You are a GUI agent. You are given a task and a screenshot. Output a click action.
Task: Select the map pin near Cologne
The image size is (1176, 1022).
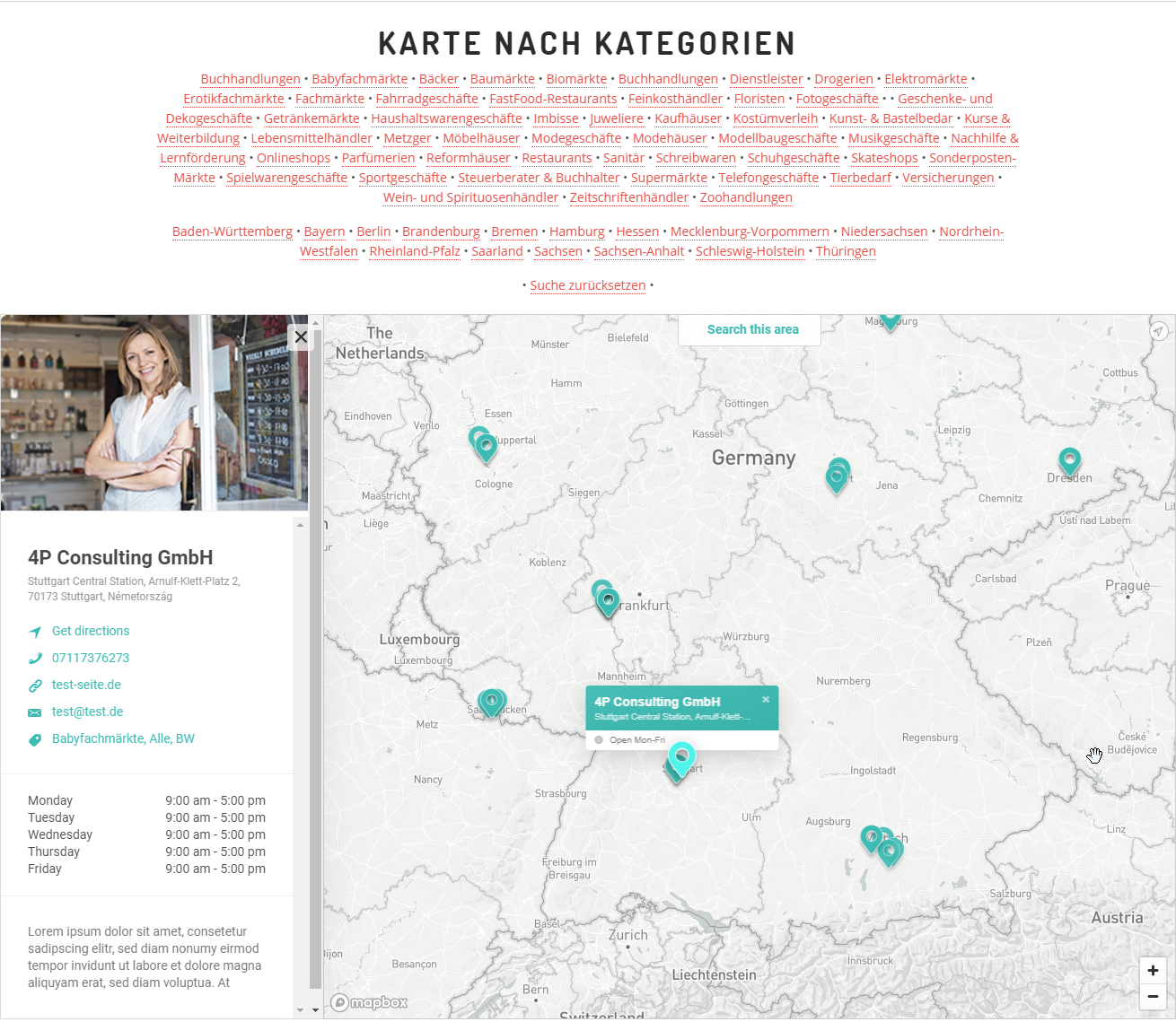click(486, 446)
